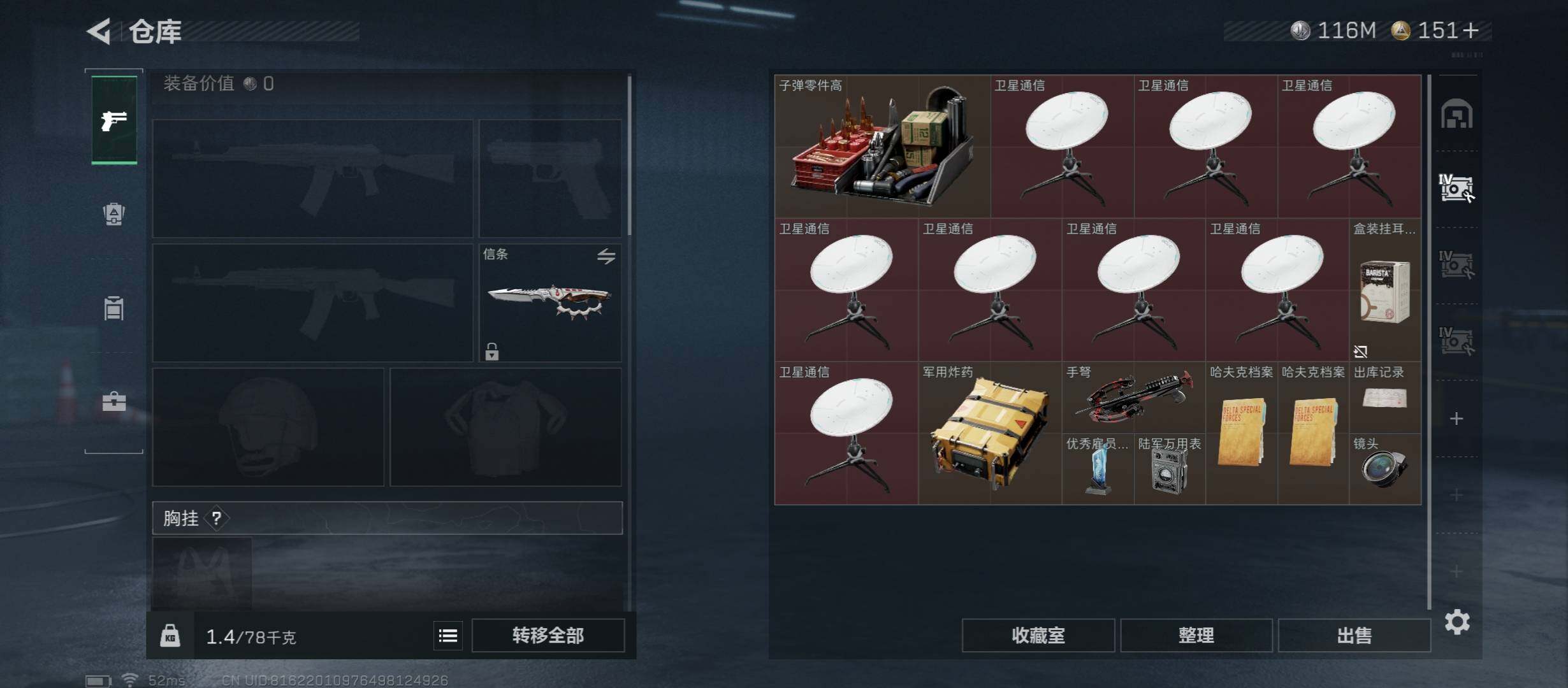The width and height of the screenshot is (1568, 688).
Task: Open the briefcase safe-box tab in sidebar
Action: click(x=114, y=402)
